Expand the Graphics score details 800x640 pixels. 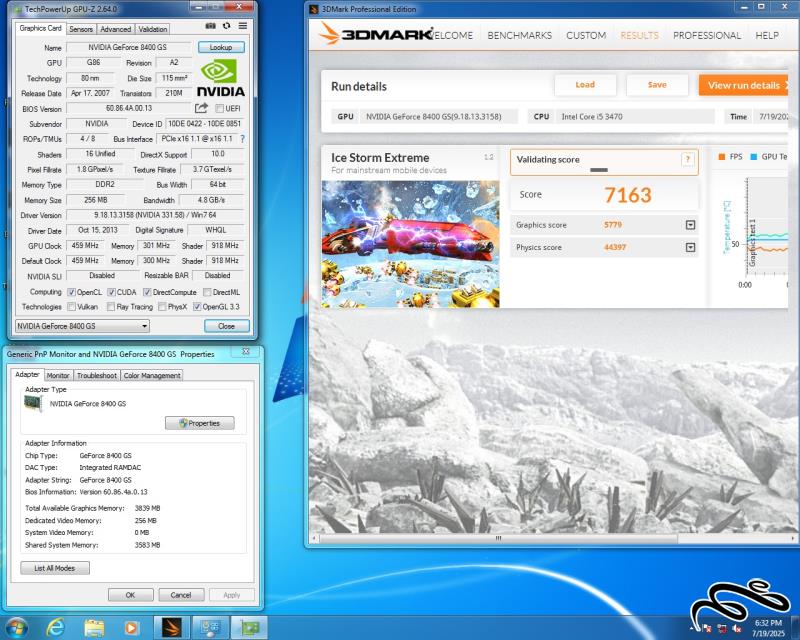(690, 225)
